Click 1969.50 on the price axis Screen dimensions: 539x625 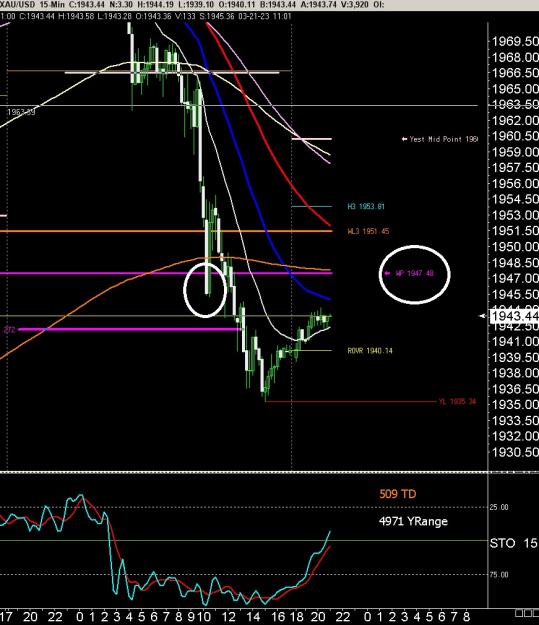coord(515,41)
